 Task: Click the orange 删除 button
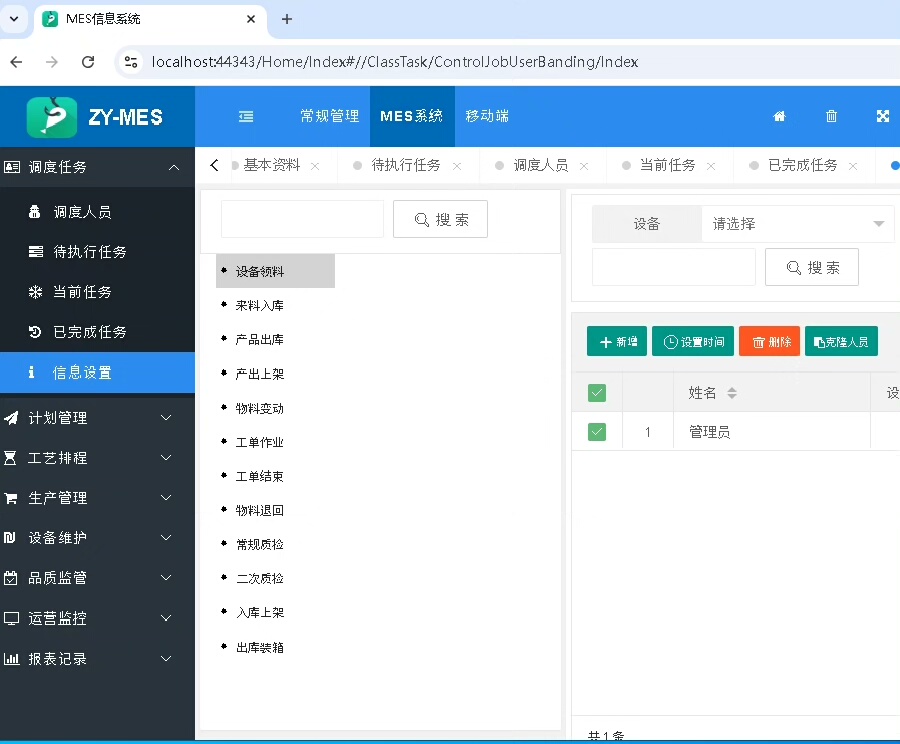769,342
